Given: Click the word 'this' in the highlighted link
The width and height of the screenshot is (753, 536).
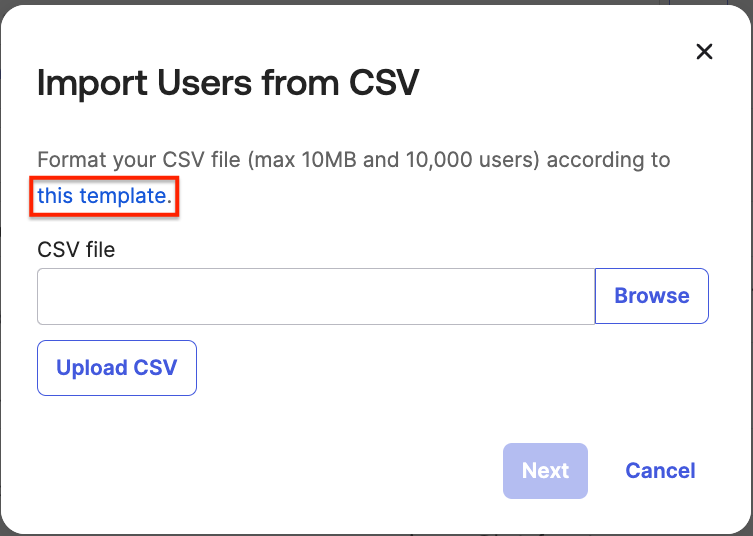Looking at the screenshot, I should pyautogui.click(x=55, y=196).
